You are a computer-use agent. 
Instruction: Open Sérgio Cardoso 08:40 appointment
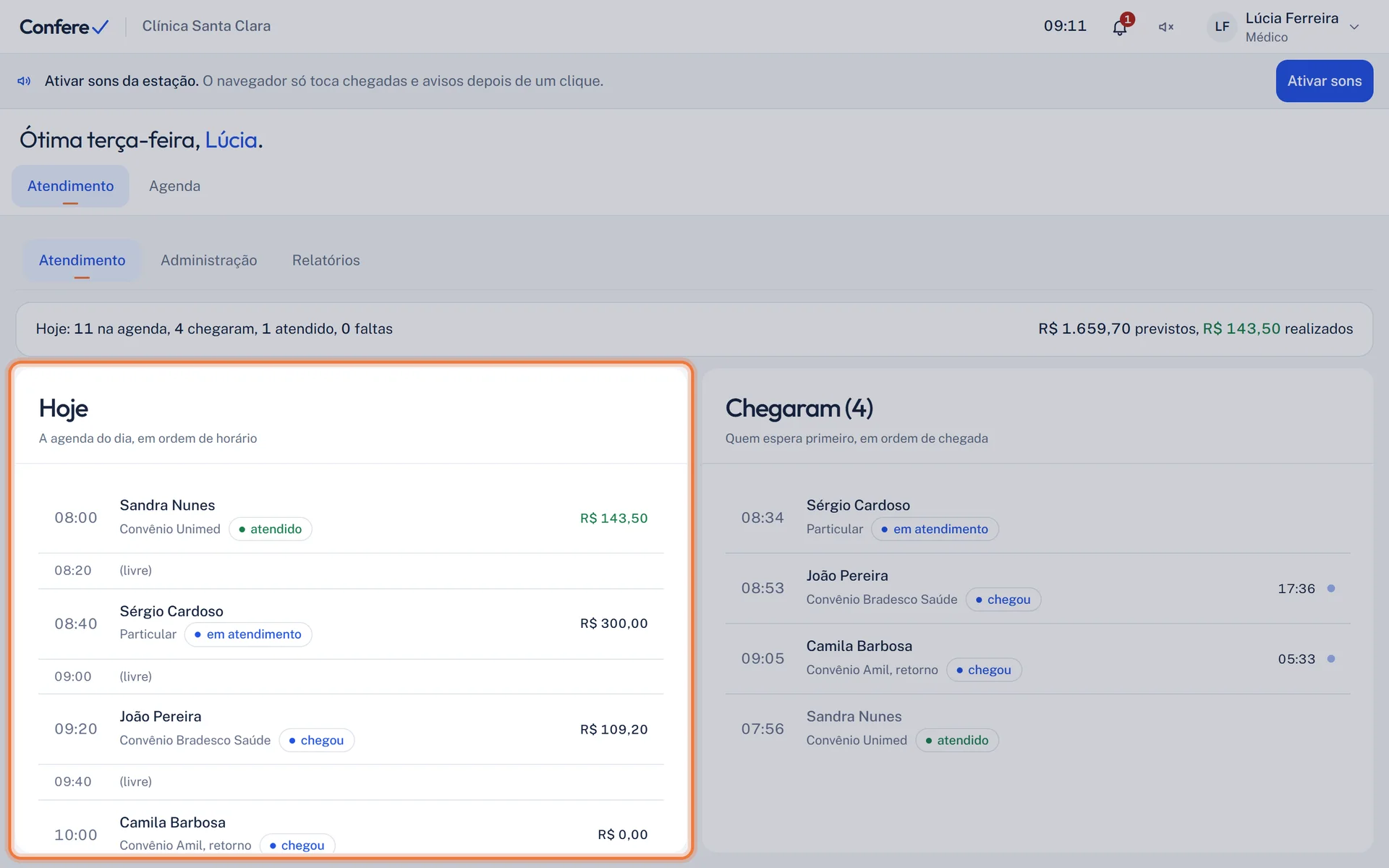[351, 624]
